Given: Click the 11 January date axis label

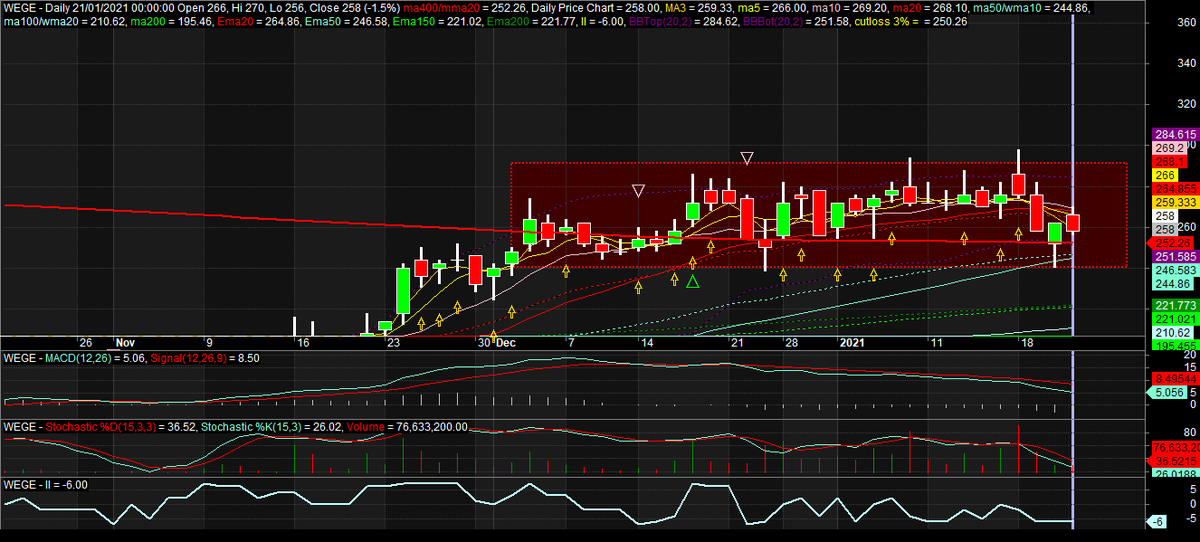Looking at the screenshot, I should tap(936, 342).
